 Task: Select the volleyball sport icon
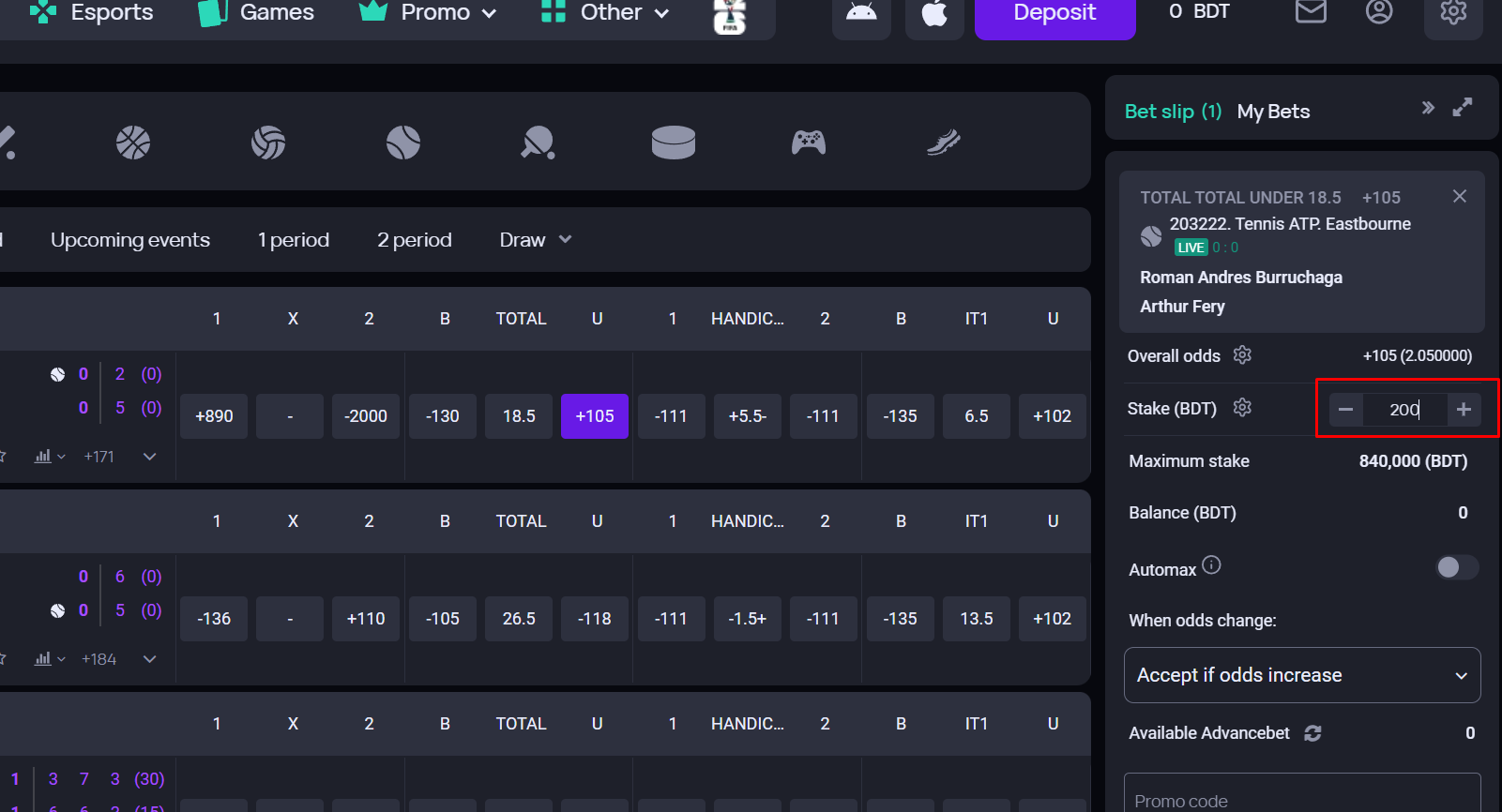point(268,143)
